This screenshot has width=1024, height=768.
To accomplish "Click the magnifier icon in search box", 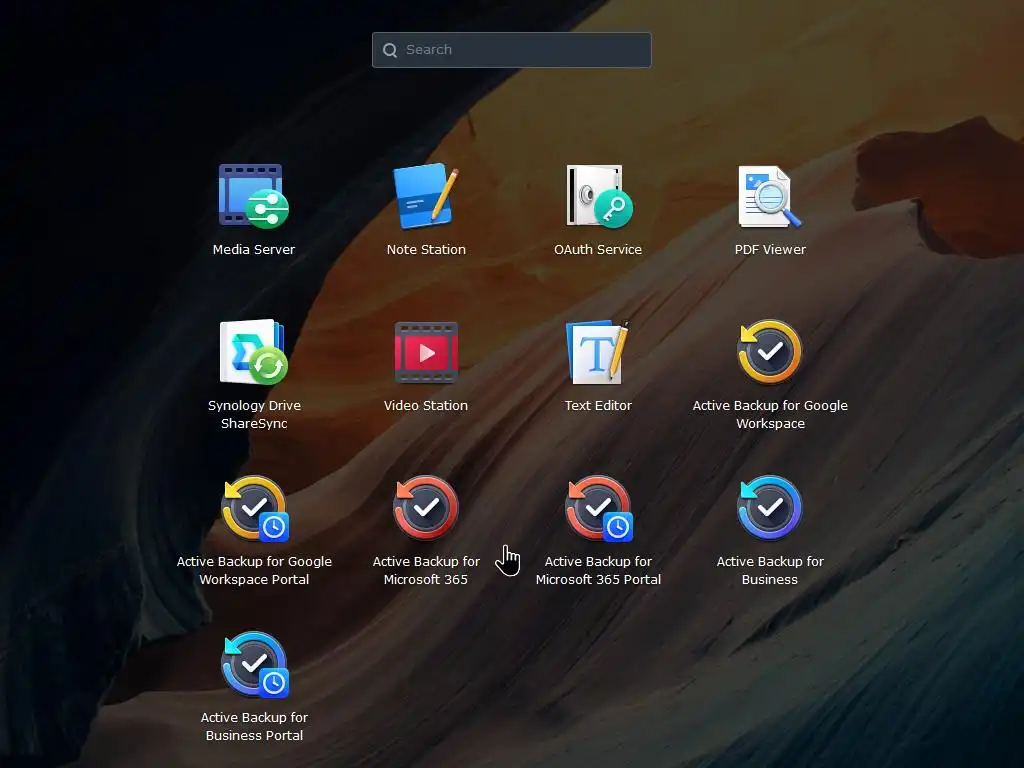I will click(x=390, y=50).
